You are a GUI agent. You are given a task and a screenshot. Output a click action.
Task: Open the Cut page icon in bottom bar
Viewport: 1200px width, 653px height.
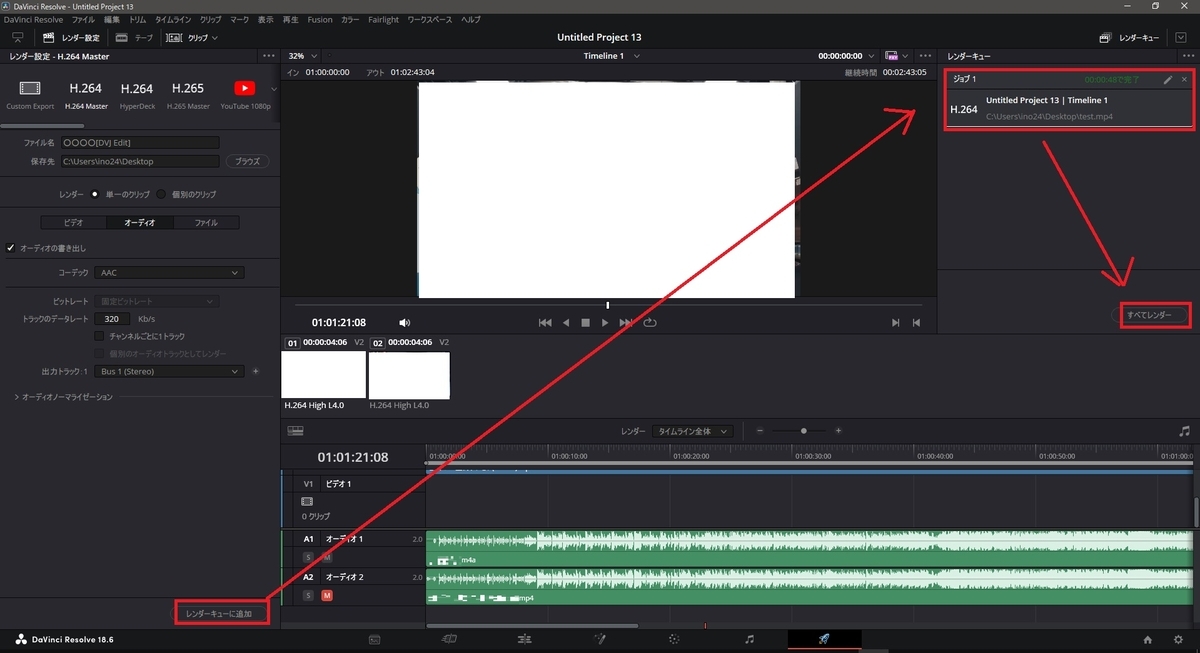coord(449,638)
